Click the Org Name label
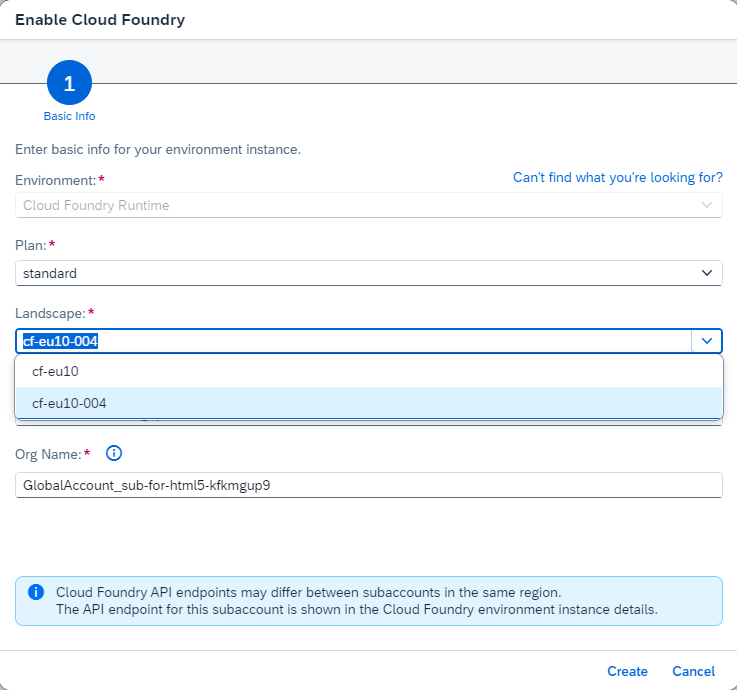The width and height of the screenshot is (737, 690). 48,454
